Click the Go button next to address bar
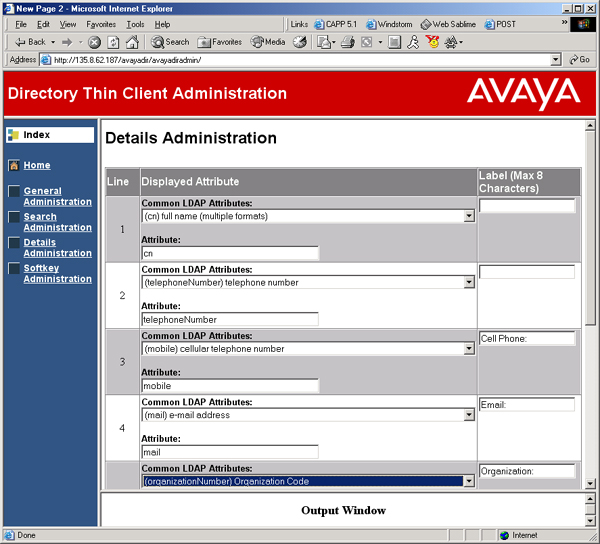 (579, 60)
